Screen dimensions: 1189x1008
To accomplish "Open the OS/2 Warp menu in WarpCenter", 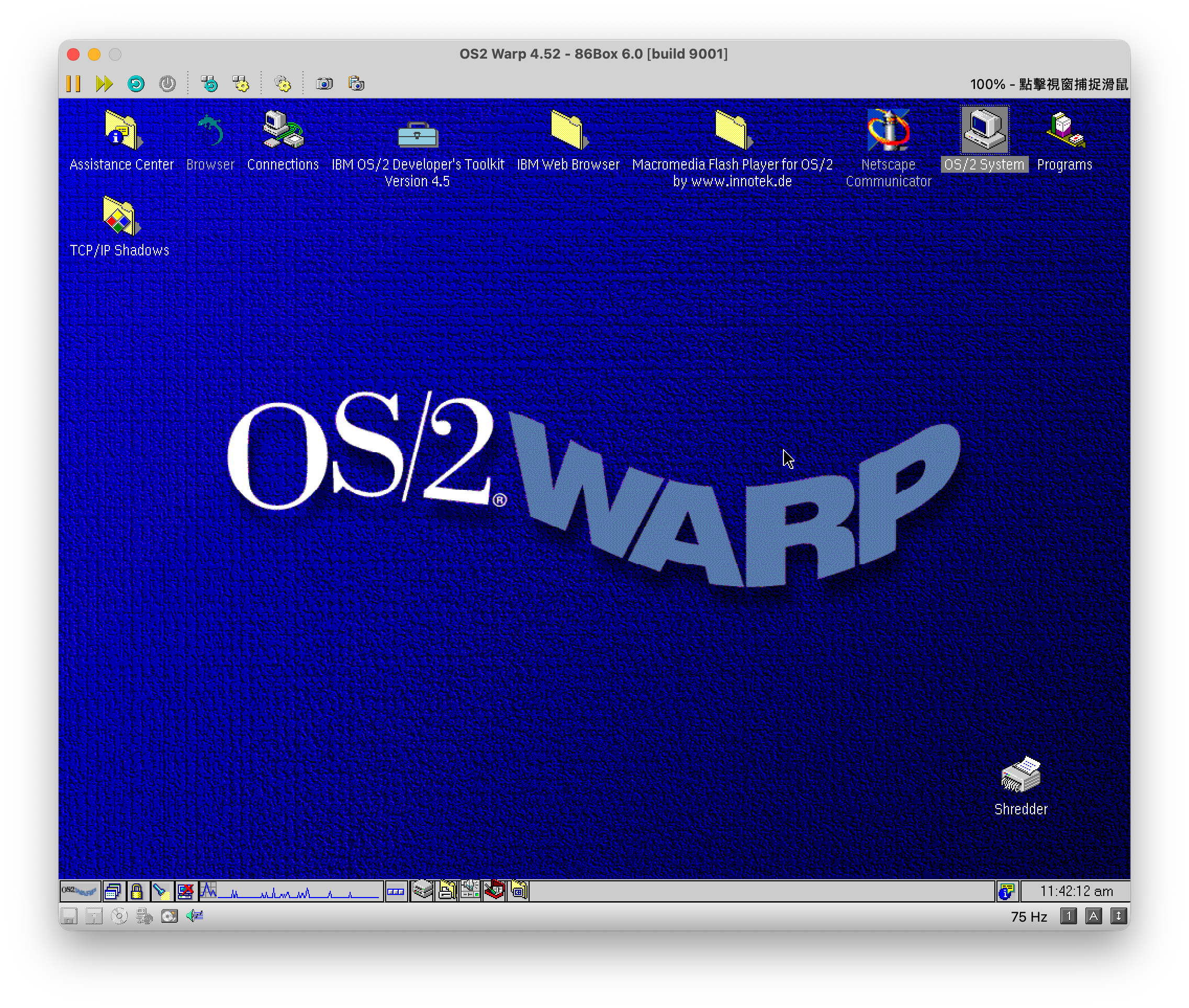I will [80, 891].
